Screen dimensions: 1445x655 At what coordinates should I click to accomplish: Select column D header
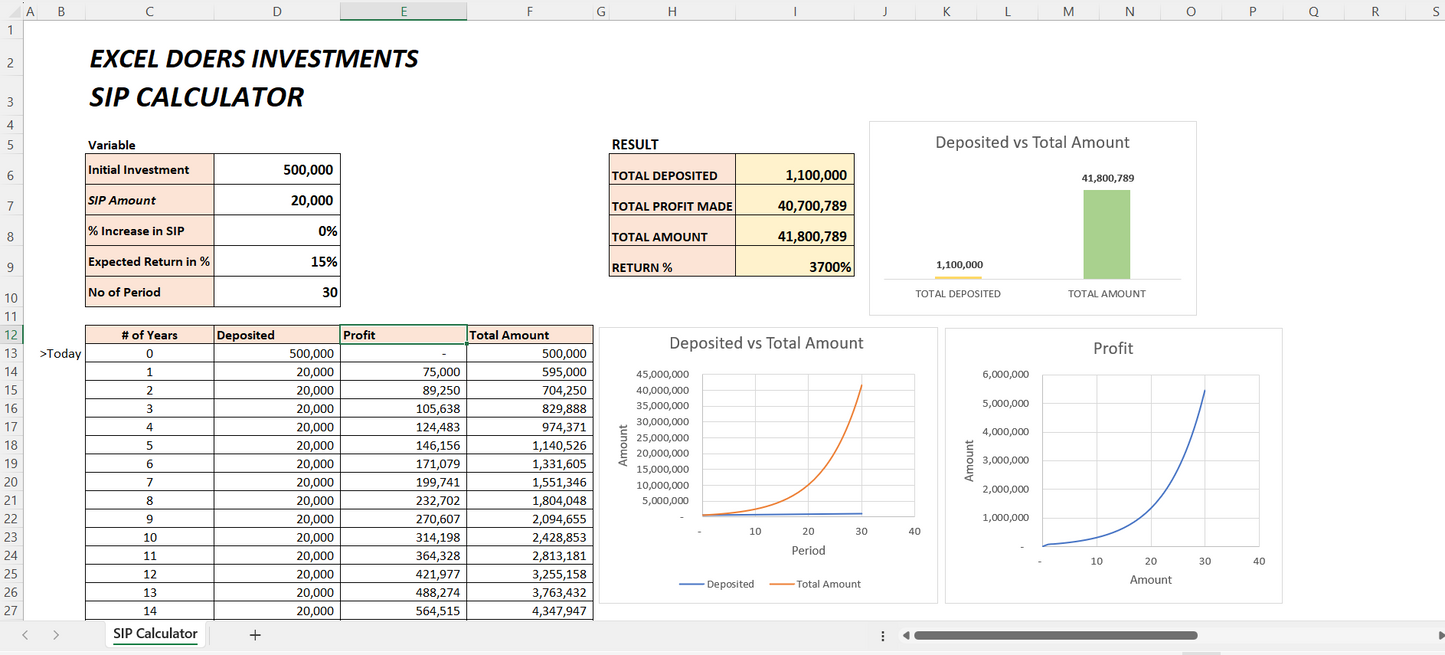[x=277, y=12]
